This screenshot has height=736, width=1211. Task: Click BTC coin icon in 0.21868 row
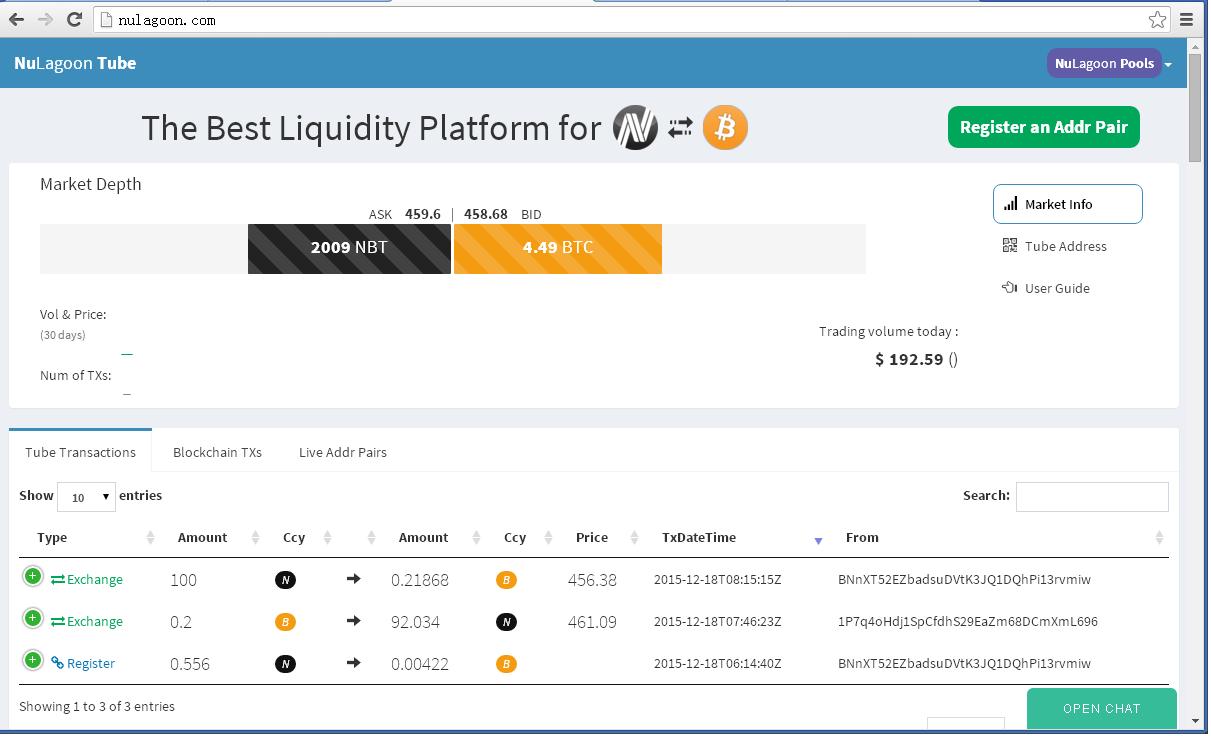(506, 580)
